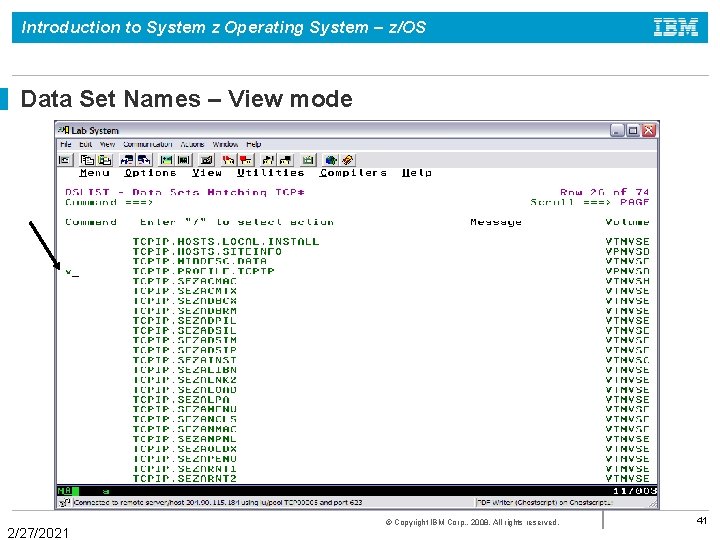Open the View menu in the window menu bar

[107, 144]
